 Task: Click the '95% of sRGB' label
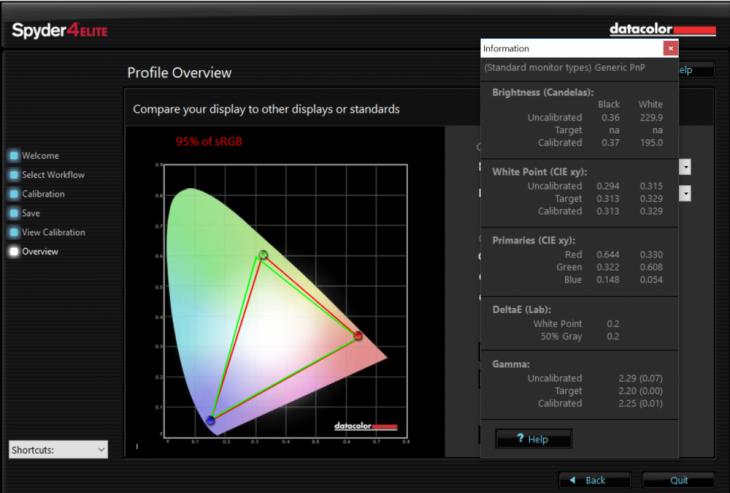209,142
